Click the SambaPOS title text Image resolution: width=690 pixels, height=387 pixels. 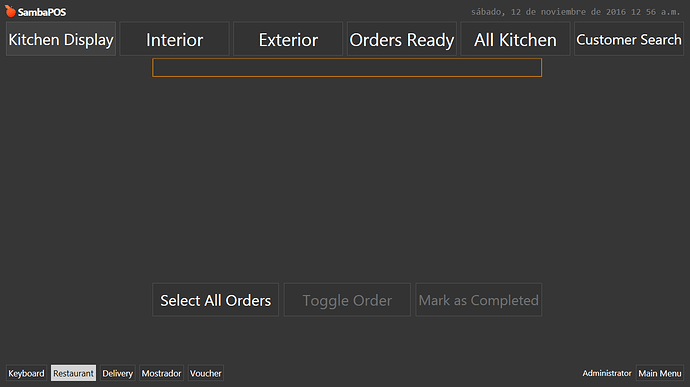(42, 12)
